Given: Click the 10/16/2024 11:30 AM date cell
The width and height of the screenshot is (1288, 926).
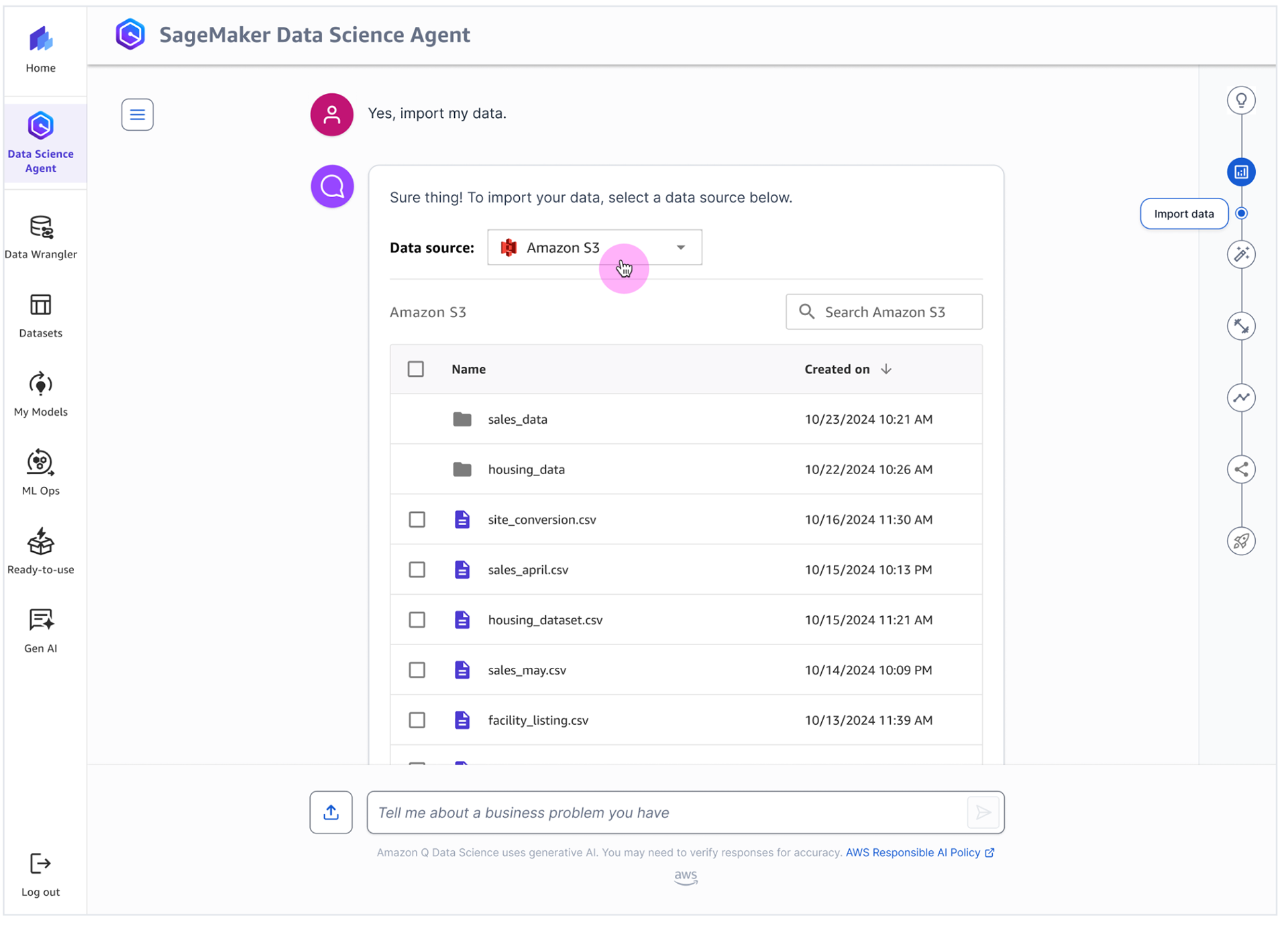Looking at the screenshot, I should click(868, 520).
